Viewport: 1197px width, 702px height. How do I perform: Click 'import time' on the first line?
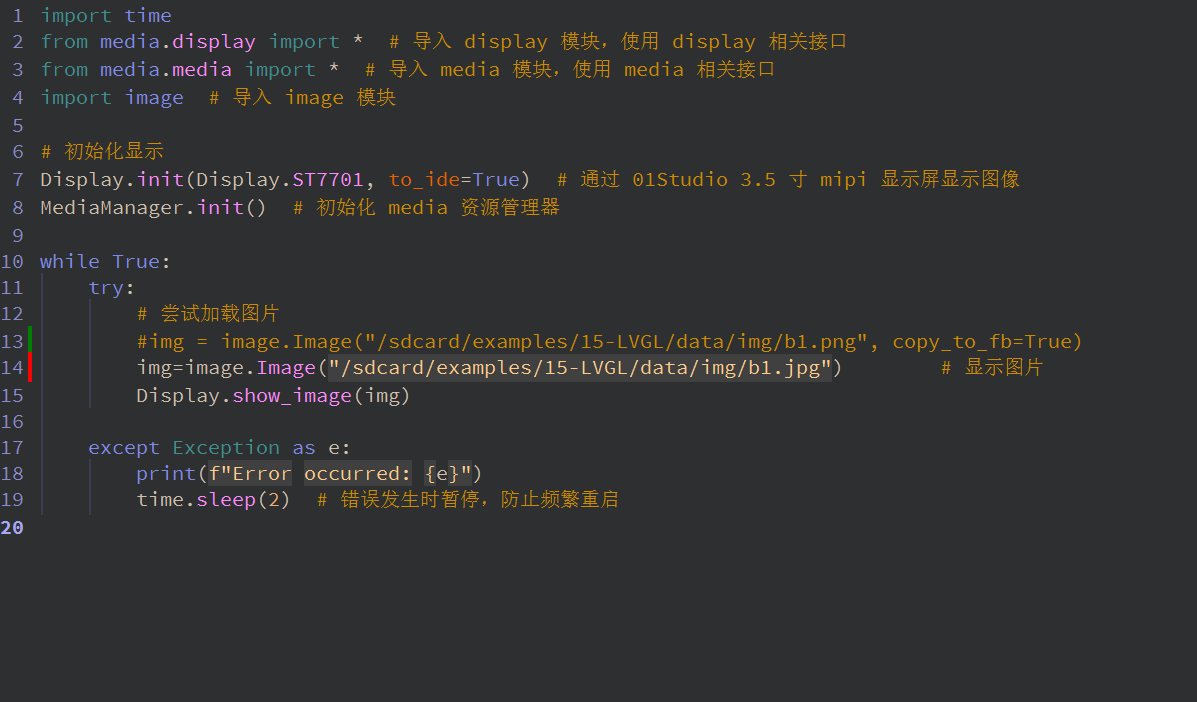pyautogui.click(x=105, y=15)
